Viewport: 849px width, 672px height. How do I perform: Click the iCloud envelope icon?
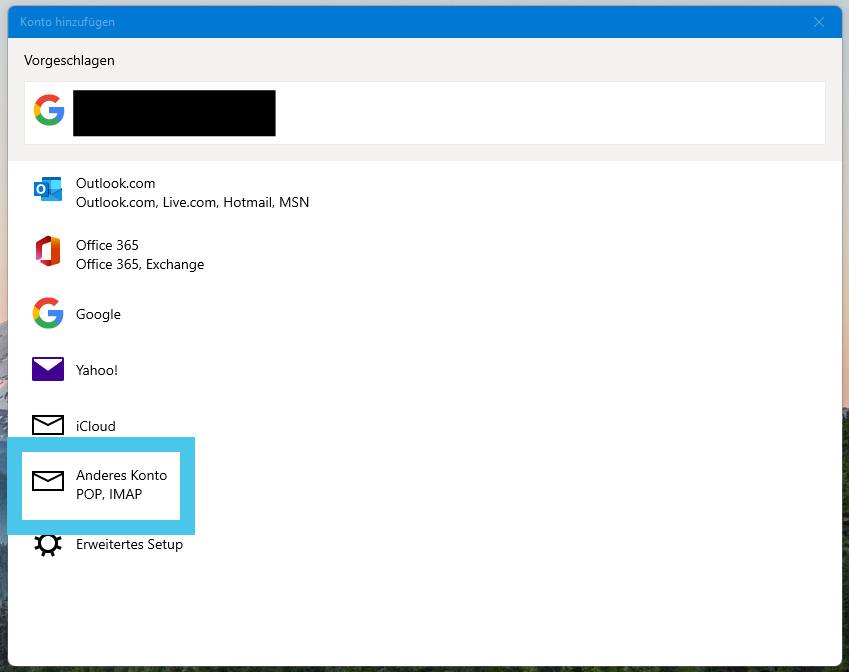tap(48, 425)
